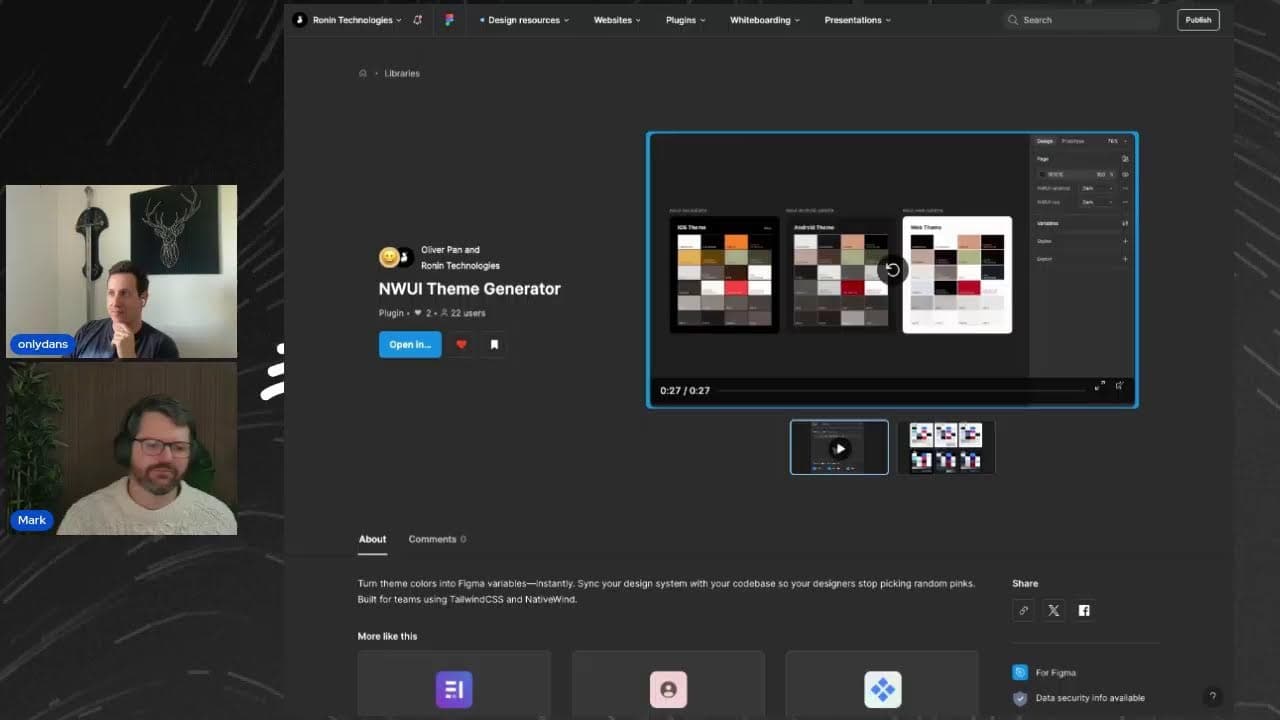
Task: Expand the Plugins dropdown menu
Action: coord(685,20)
